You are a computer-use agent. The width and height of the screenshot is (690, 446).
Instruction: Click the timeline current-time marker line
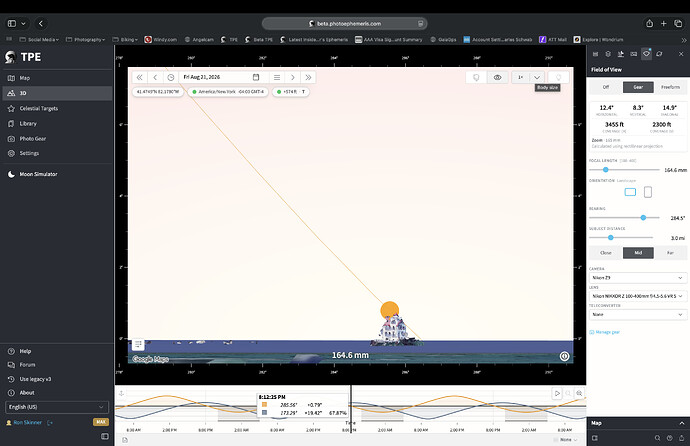tap(351, 409)
